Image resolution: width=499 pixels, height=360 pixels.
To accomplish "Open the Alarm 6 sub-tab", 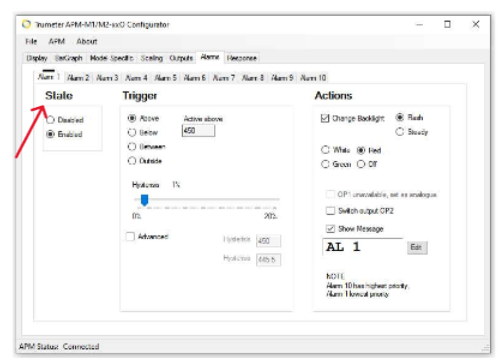I will [x=194, y=78].
